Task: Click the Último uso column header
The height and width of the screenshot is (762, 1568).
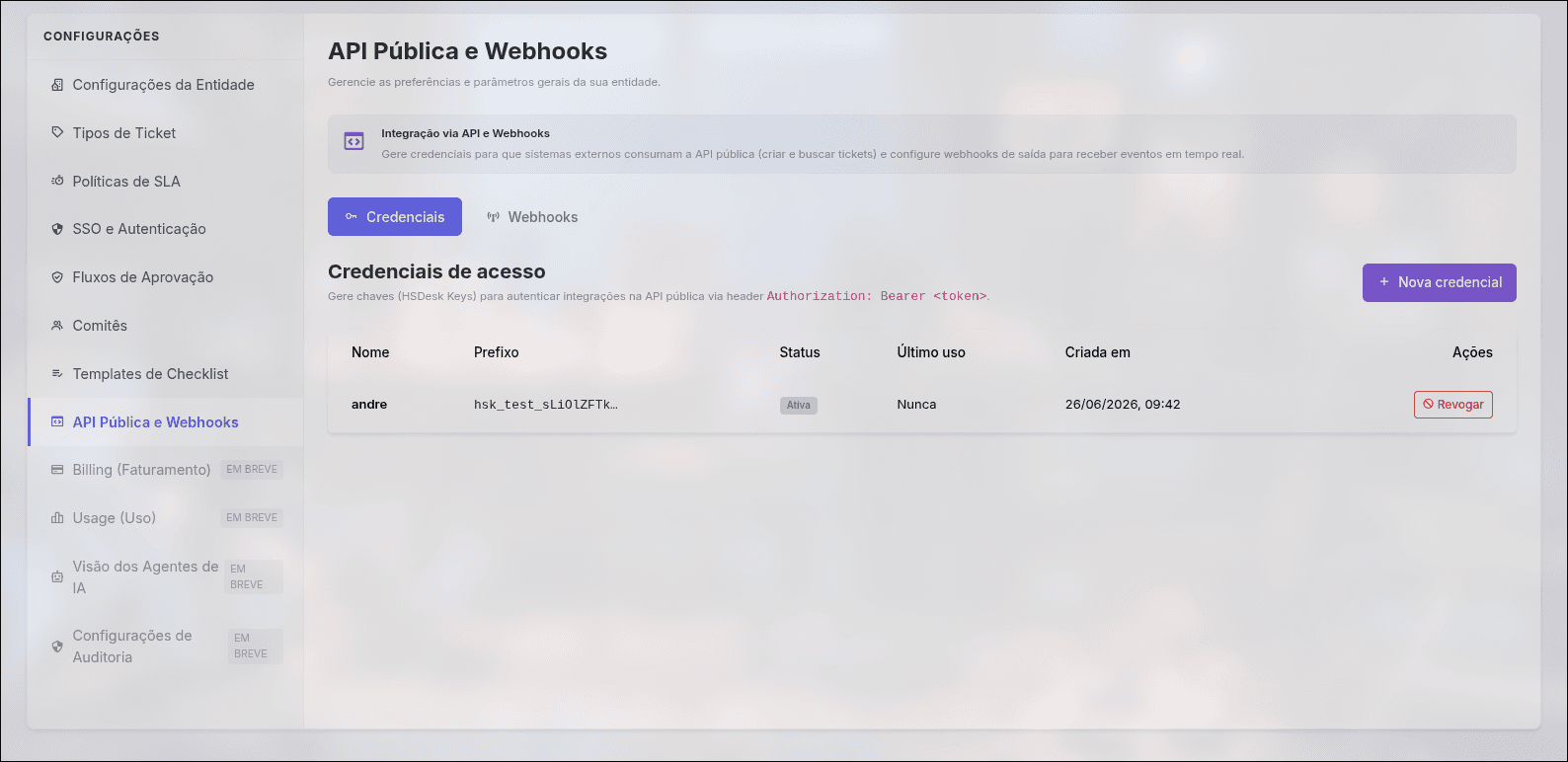Action: tap(931, 352)
